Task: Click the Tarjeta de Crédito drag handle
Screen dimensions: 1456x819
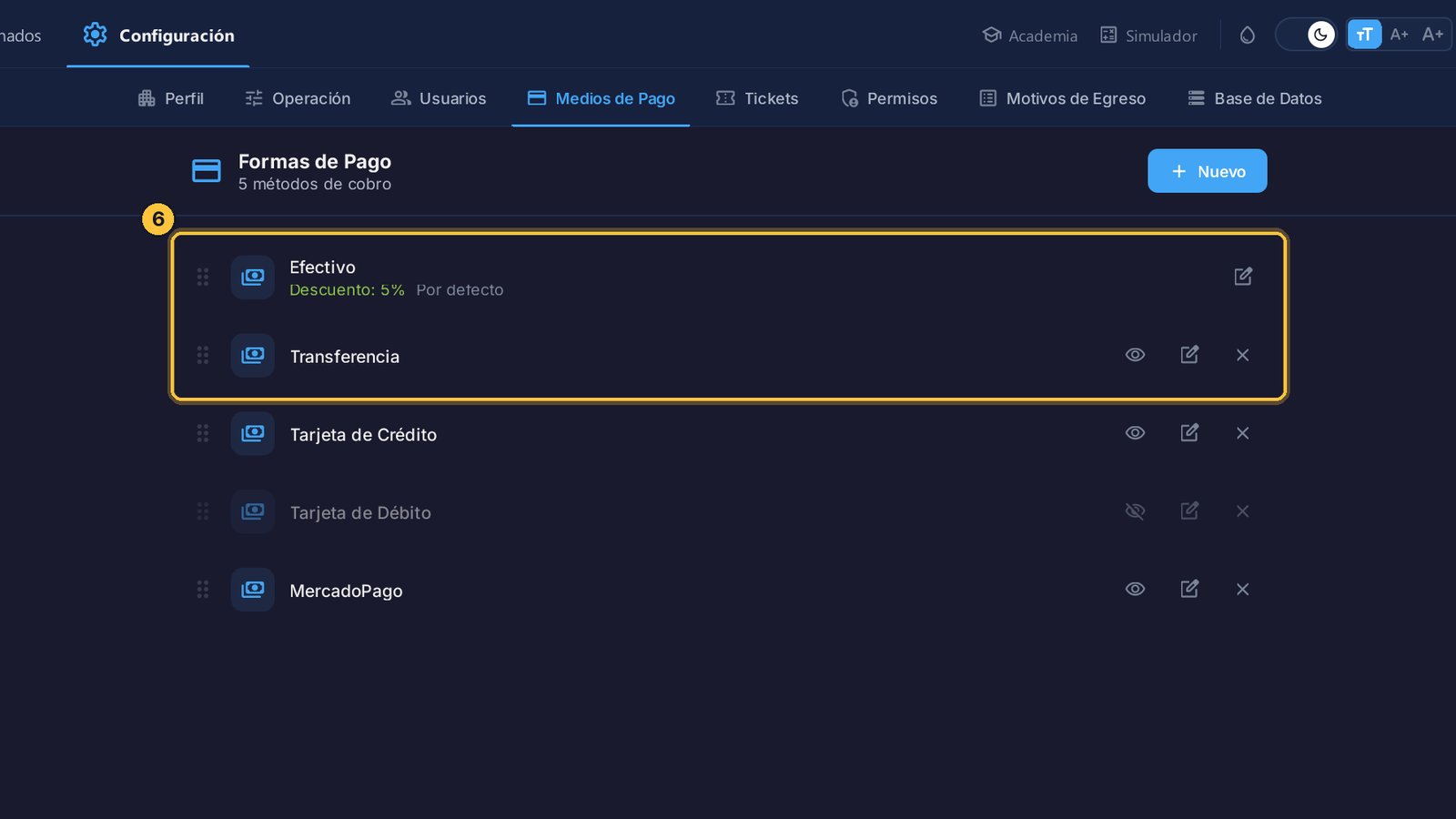Action: [203, 433]
